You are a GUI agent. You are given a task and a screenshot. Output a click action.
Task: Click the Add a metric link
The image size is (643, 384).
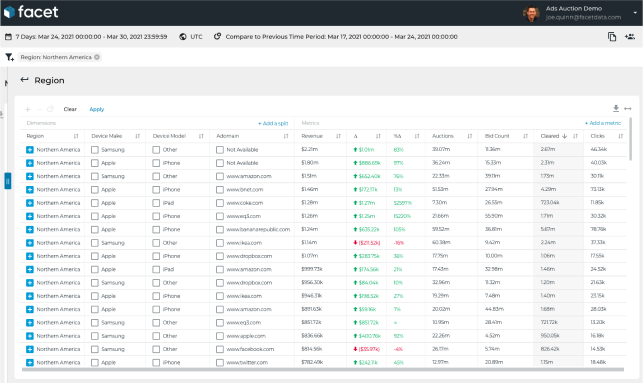(x=603, y=123)
